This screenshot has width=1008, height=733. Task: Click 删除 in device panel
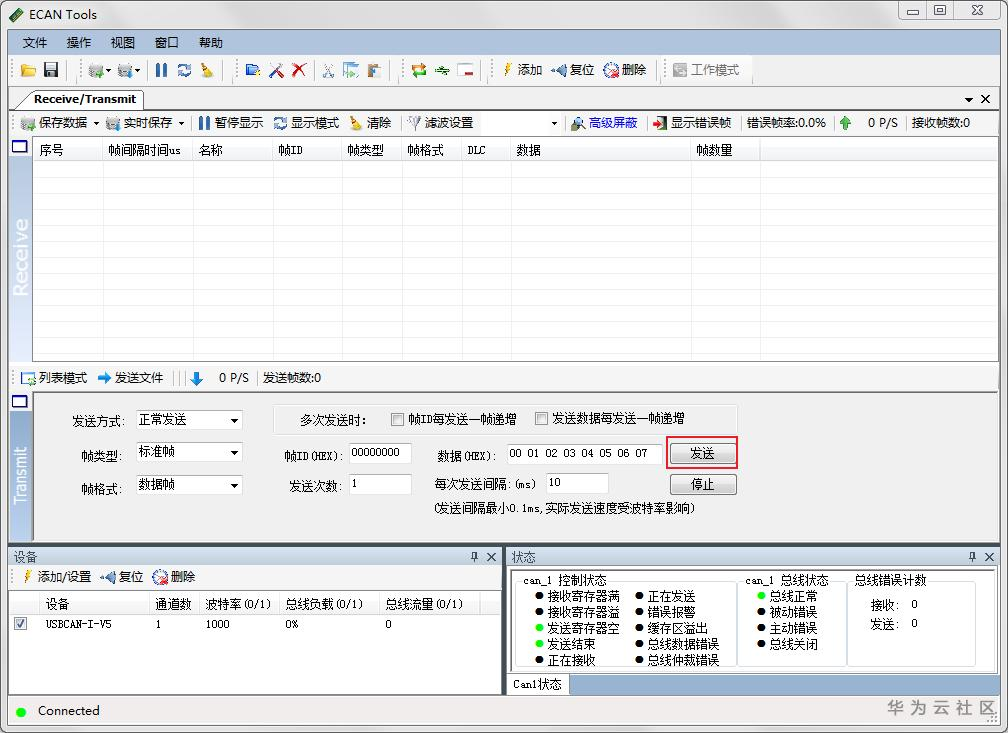(174, 577)
